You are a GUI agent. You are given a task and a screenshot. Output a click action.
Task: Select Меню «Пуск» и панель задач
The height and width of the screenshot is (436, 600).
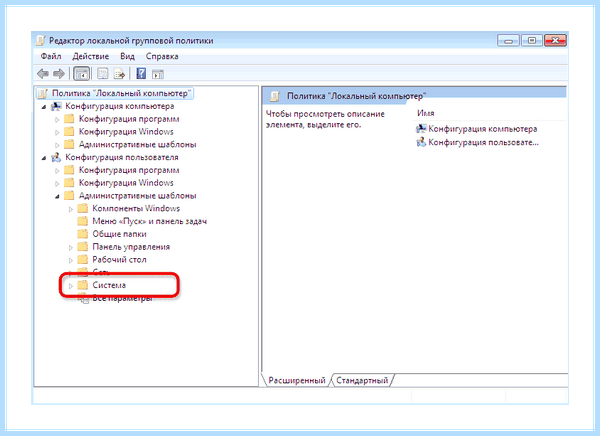click(150, 221)
